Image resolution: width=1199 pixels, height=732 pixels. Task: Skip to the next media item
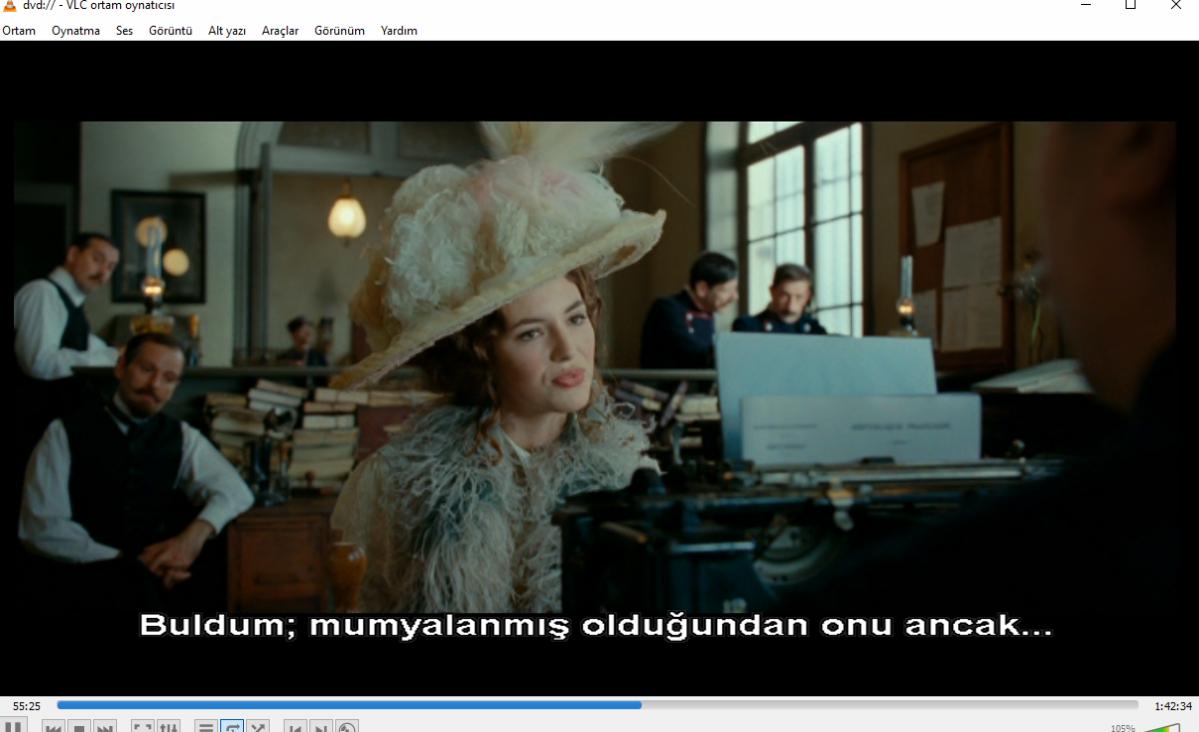[105, 727]
